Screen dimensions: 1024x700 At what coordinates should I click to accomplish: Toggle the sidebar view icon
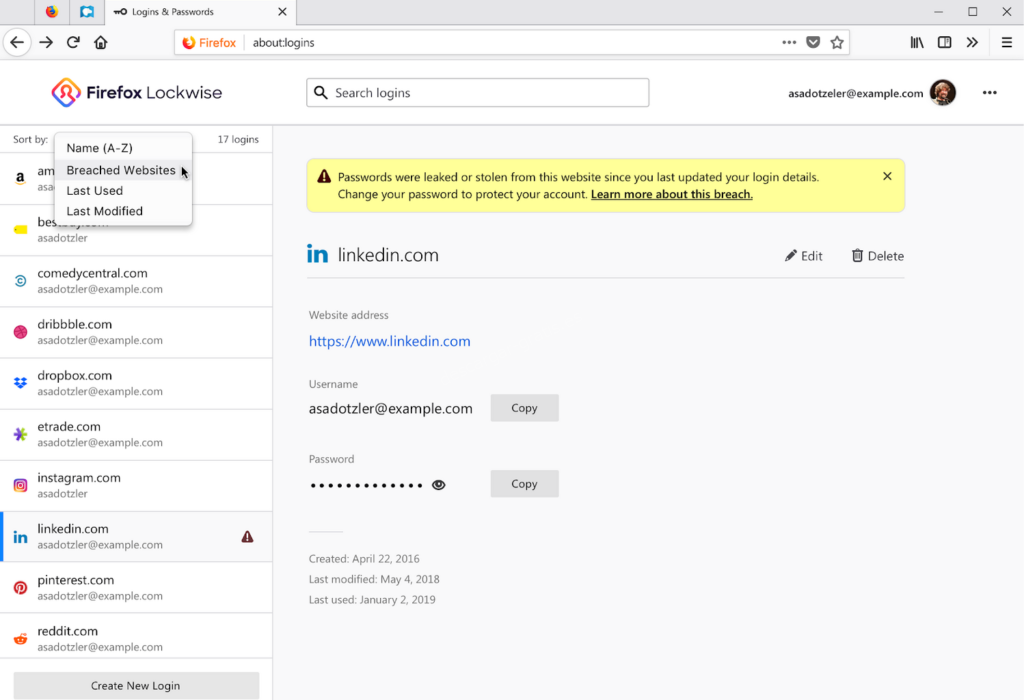click(x=944, y=43)
